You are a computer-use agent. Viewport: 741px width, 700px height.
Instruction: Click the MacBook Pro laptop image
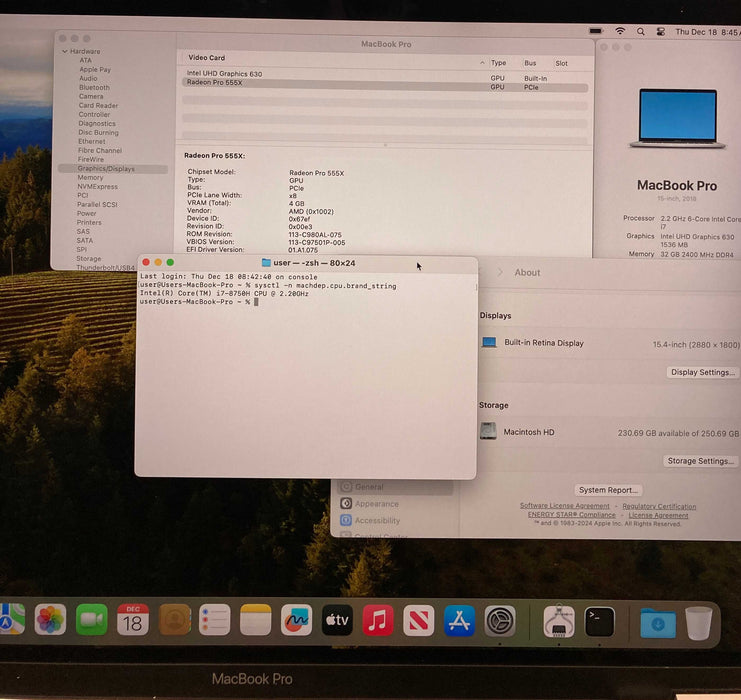pos(677,118)
